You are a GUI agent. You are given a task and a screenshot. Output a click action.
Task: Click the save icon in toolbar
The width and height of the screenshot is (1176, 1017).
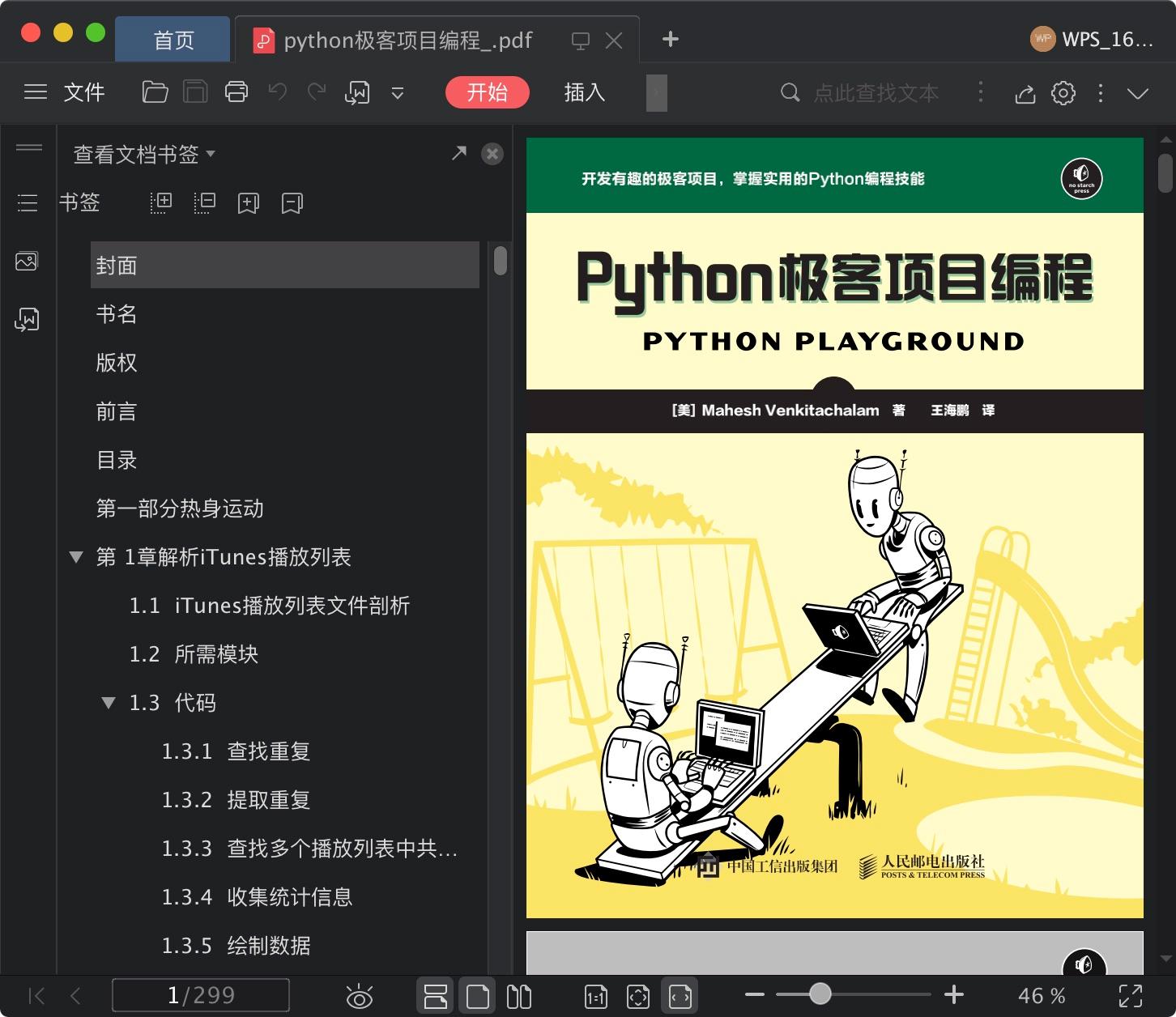(195, 92)
